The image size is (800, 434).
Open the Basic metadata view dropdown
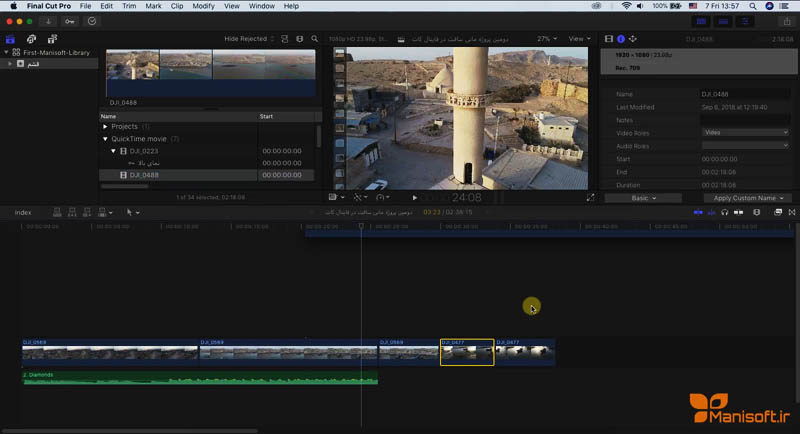pyautogui.click(x=643, y=198)
